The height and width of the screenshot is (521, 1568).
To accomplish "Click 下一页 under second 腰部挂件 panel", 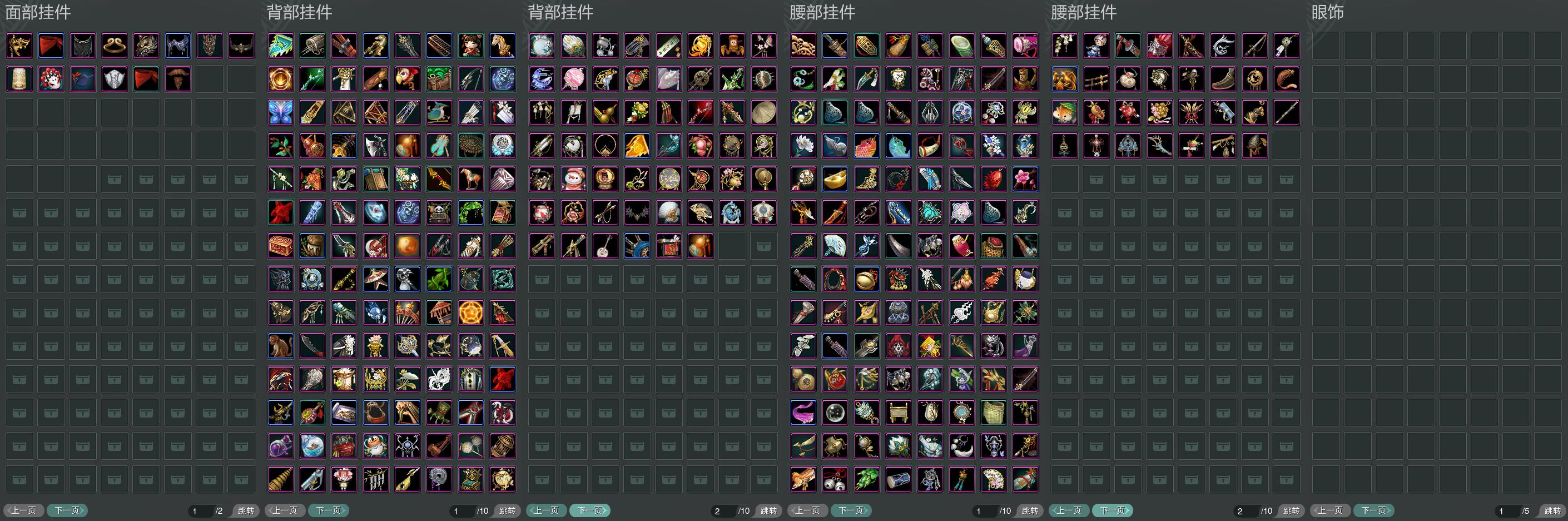I will (x=1112, y=510).
